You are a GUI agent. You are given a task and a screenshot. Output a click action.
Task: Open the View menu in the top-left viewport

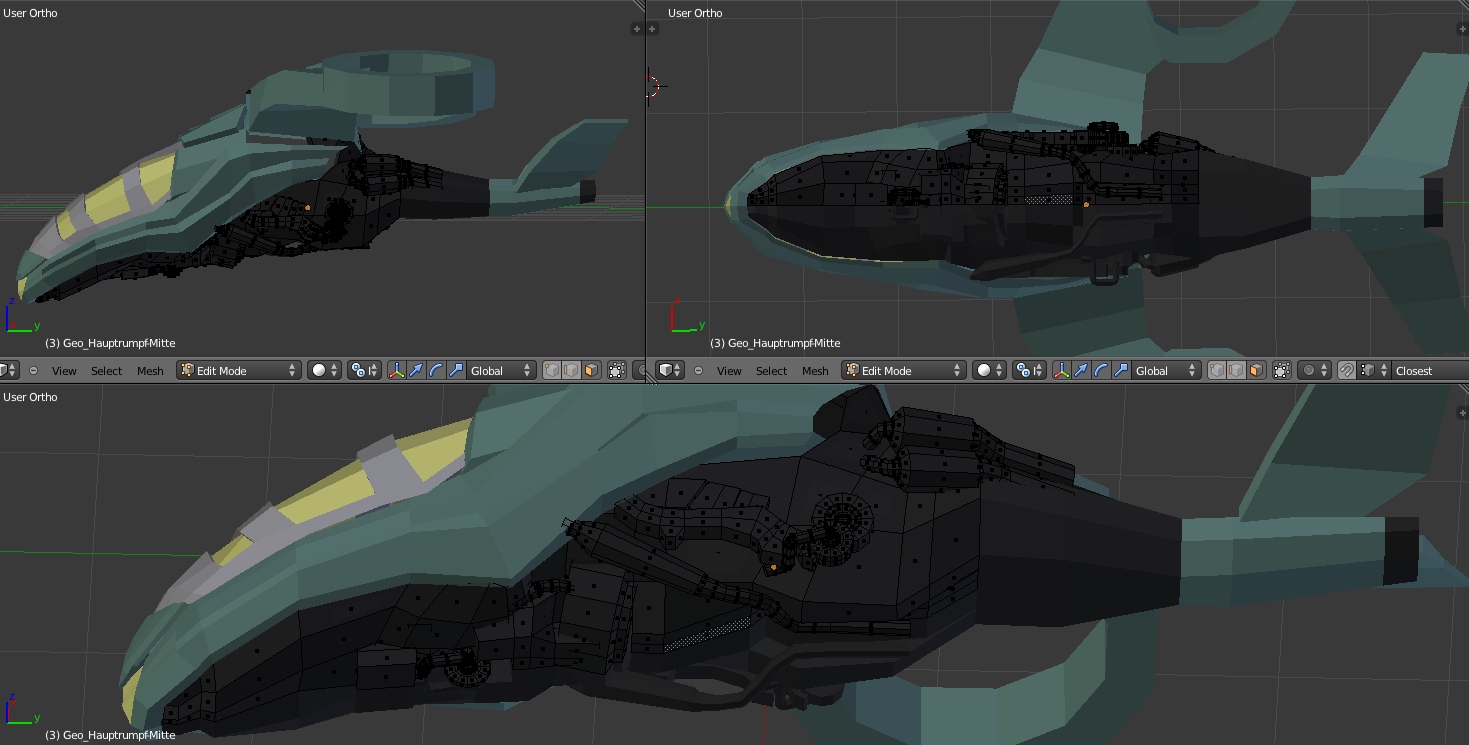click(x=64, y=371)
